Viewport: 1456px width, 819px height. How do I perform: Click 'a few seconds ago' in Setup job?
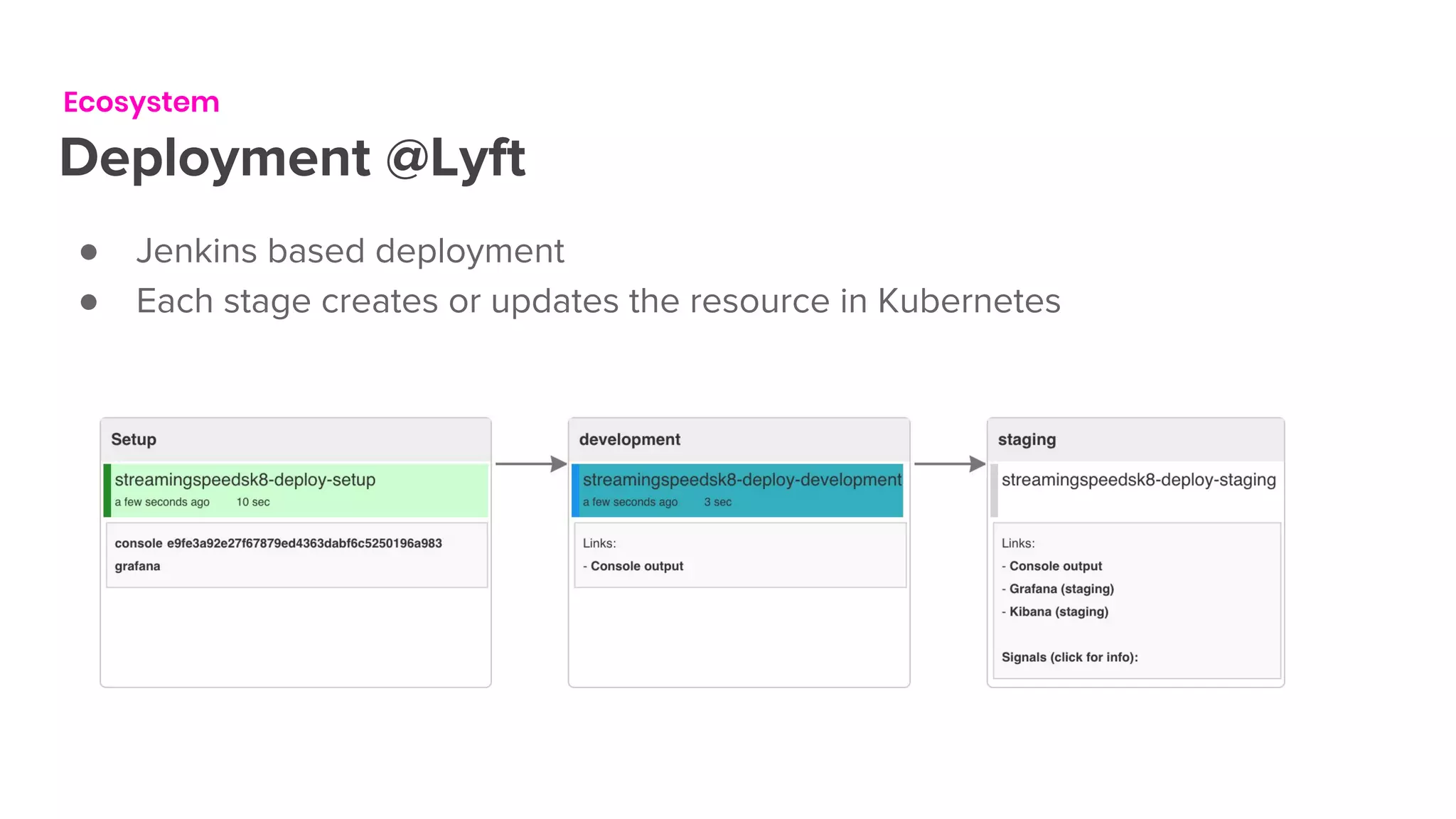coord(162,502)
